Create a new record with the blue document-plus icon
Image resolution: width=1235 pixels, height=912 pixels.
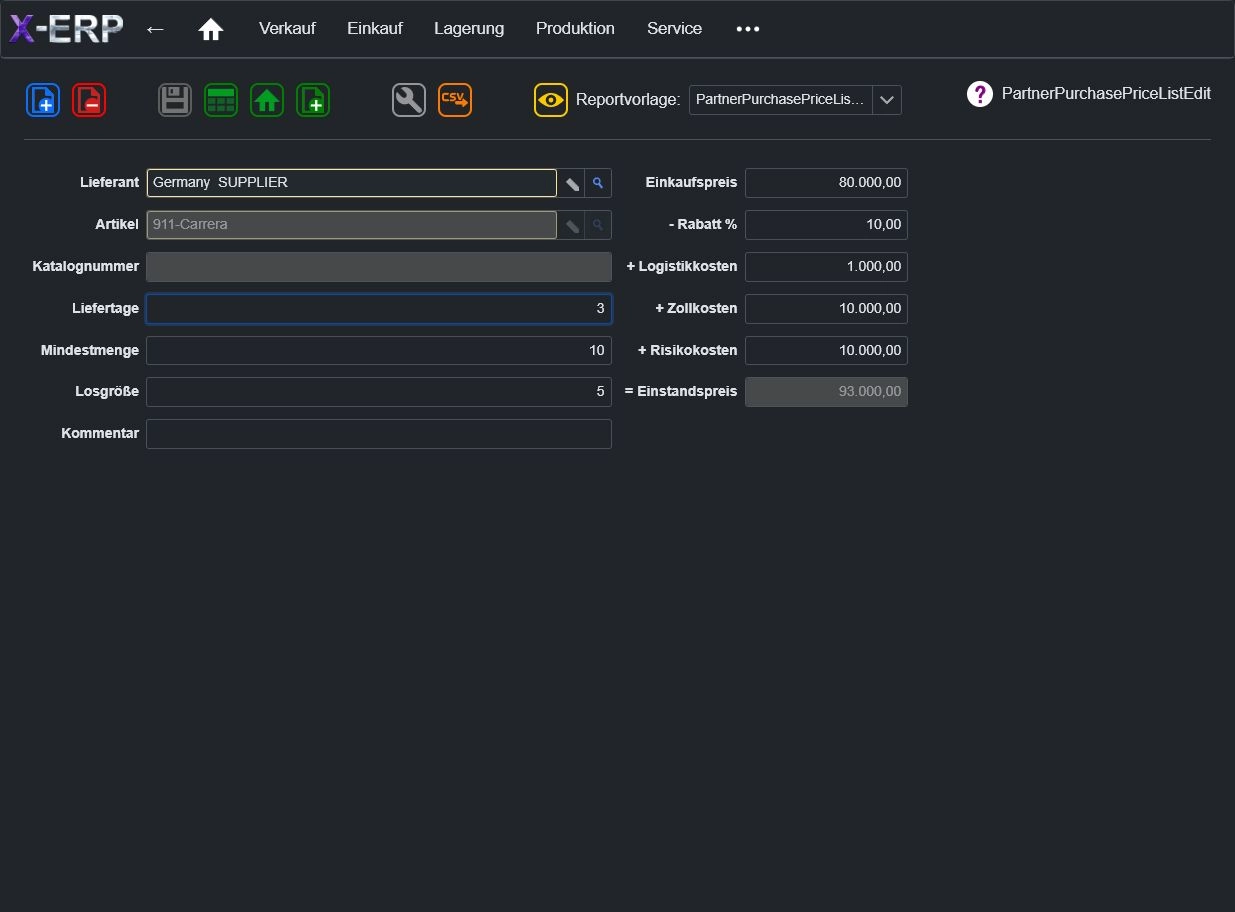[43, 100]
